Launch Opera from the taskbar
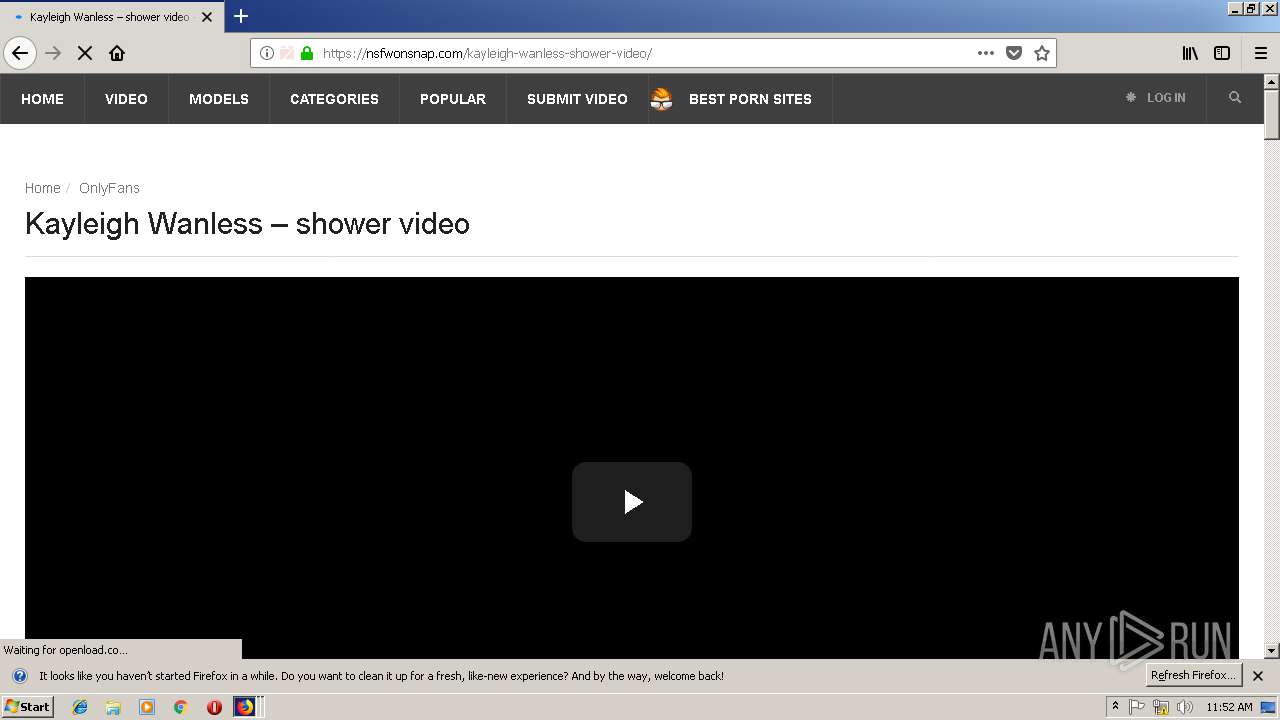The image size is (1280, 720). pos(214,707)
